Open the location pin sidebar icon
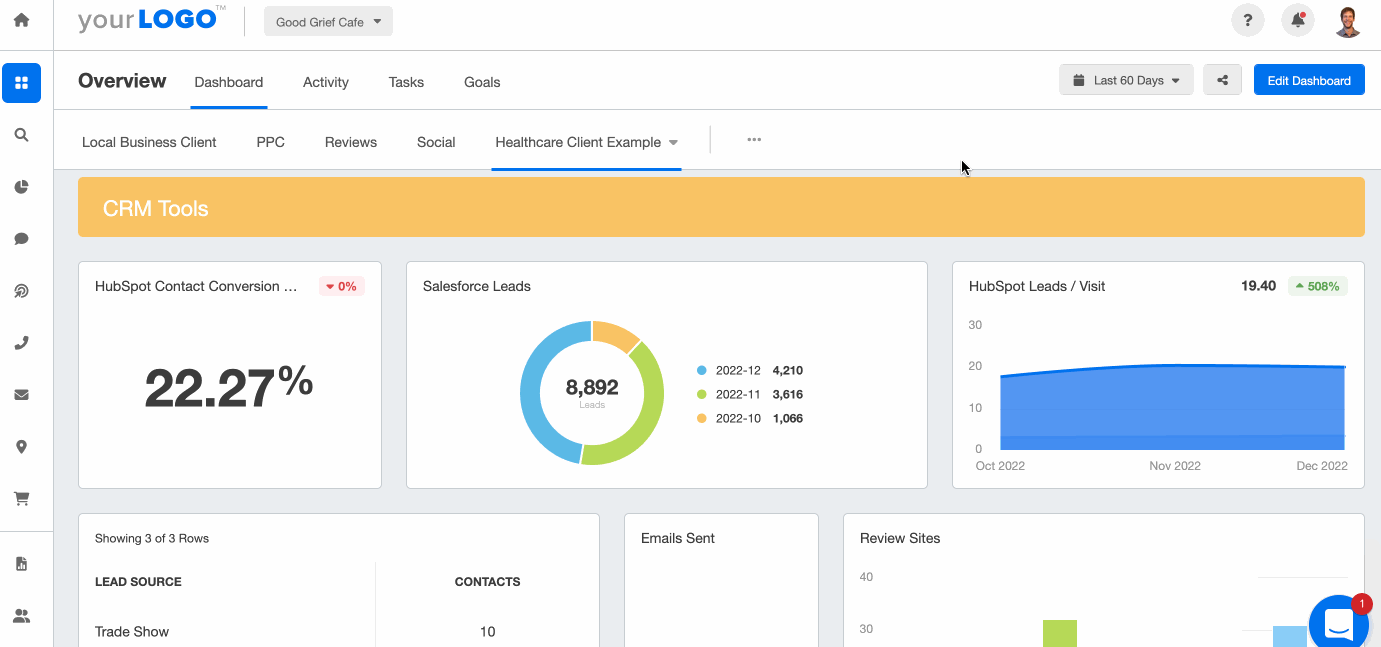1381x647 pixels. [21, 447]
